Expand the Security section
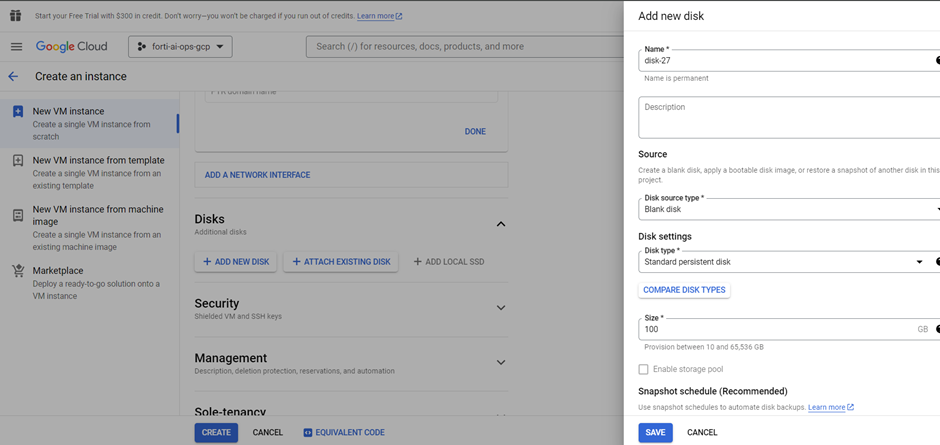The width and height of the screenshot is (940, 445). pos(501,308)
